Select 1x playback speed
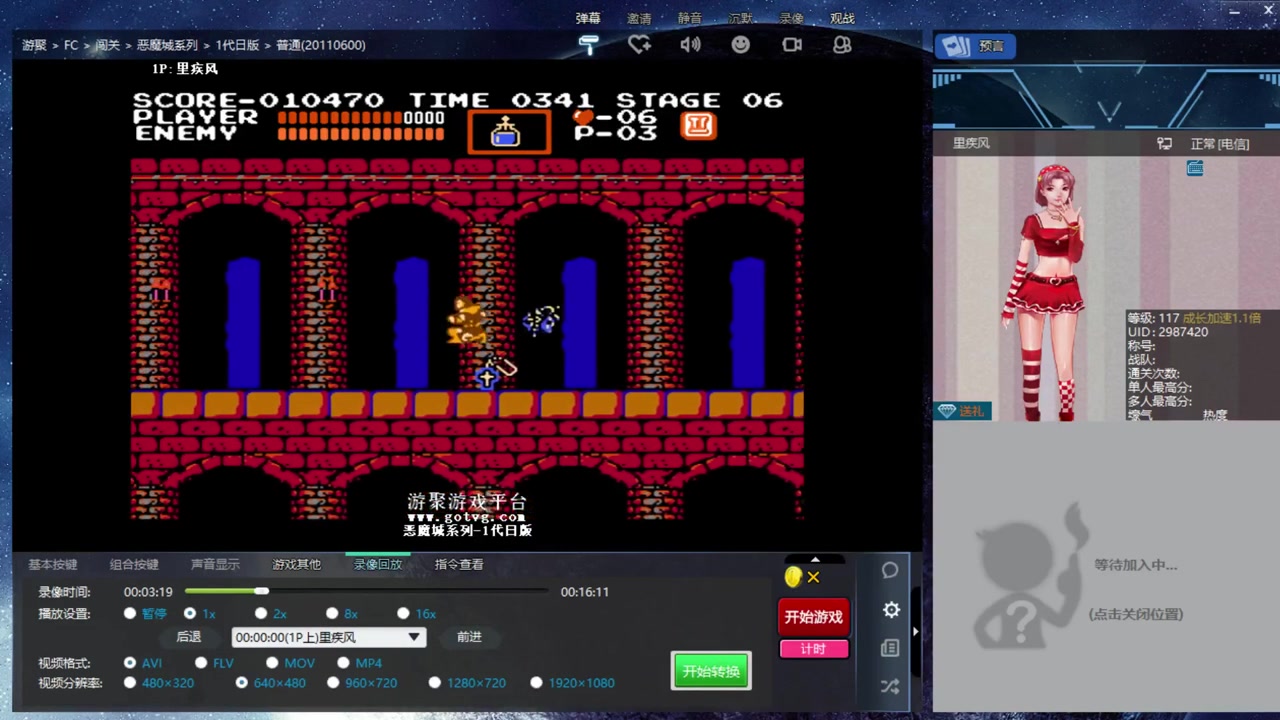The height and width of the screenshot is (720, 1280). click(x=190, y=613)
